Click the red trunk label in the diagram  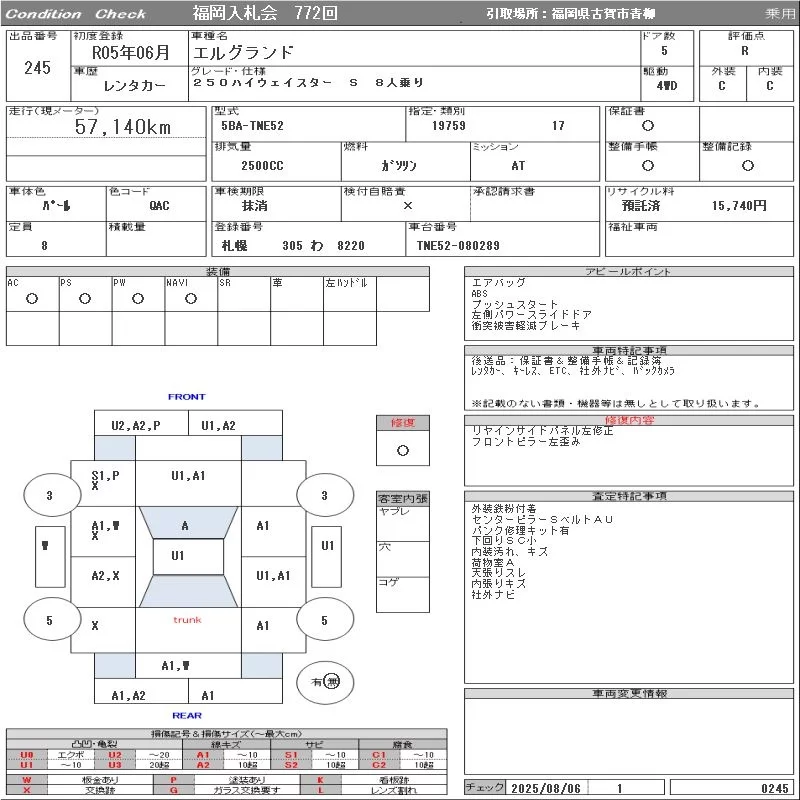[187, 620]
